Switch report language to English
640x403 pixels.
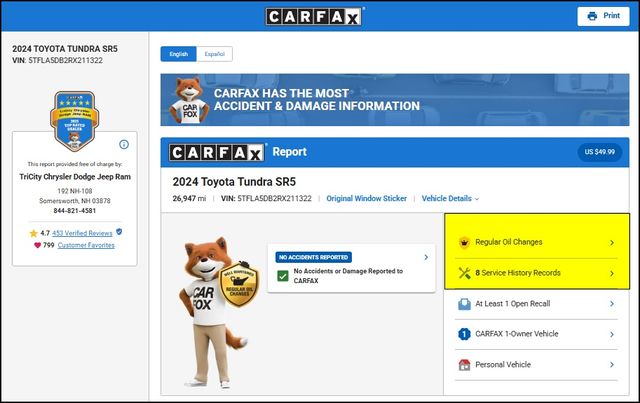pos(179,54)
